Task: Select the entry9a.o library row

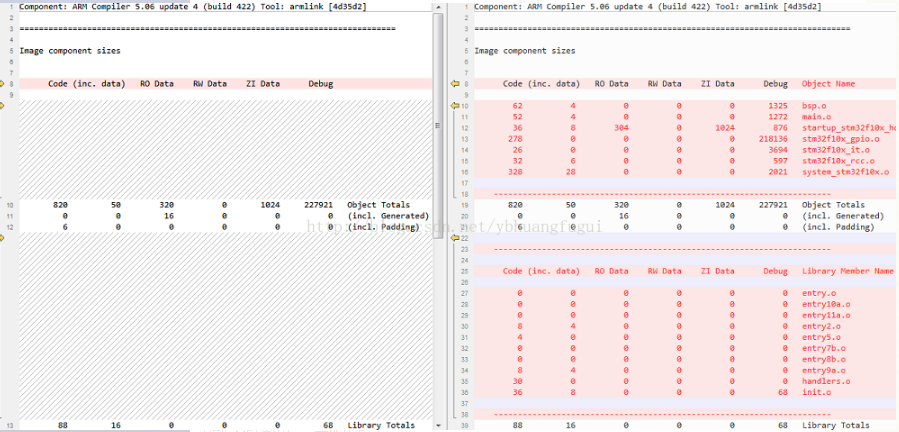Action: [685, 371]
